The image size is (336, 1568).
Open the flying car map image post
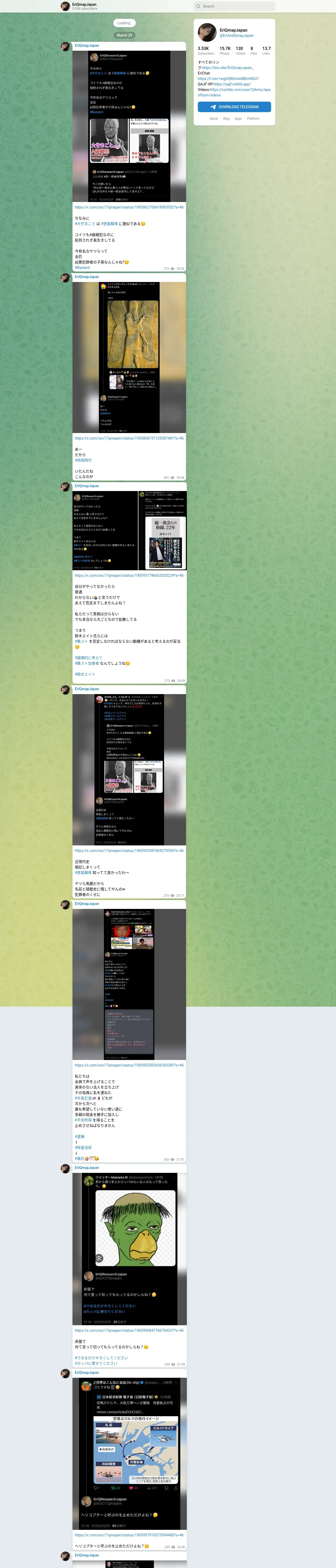tap(129, 1454)
